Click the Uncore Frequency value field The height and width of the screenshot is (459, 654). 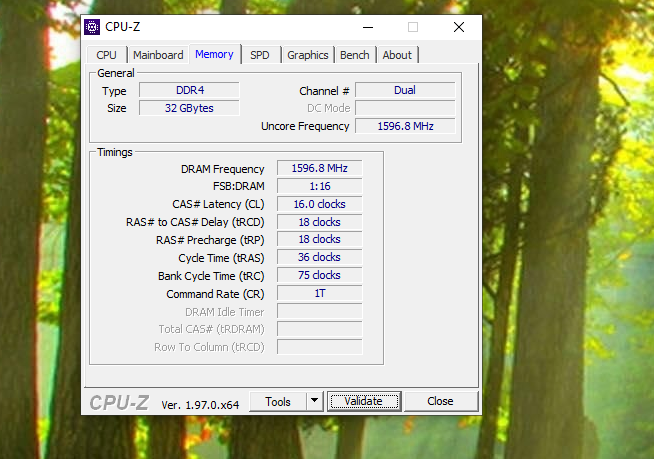pos(405,126)
